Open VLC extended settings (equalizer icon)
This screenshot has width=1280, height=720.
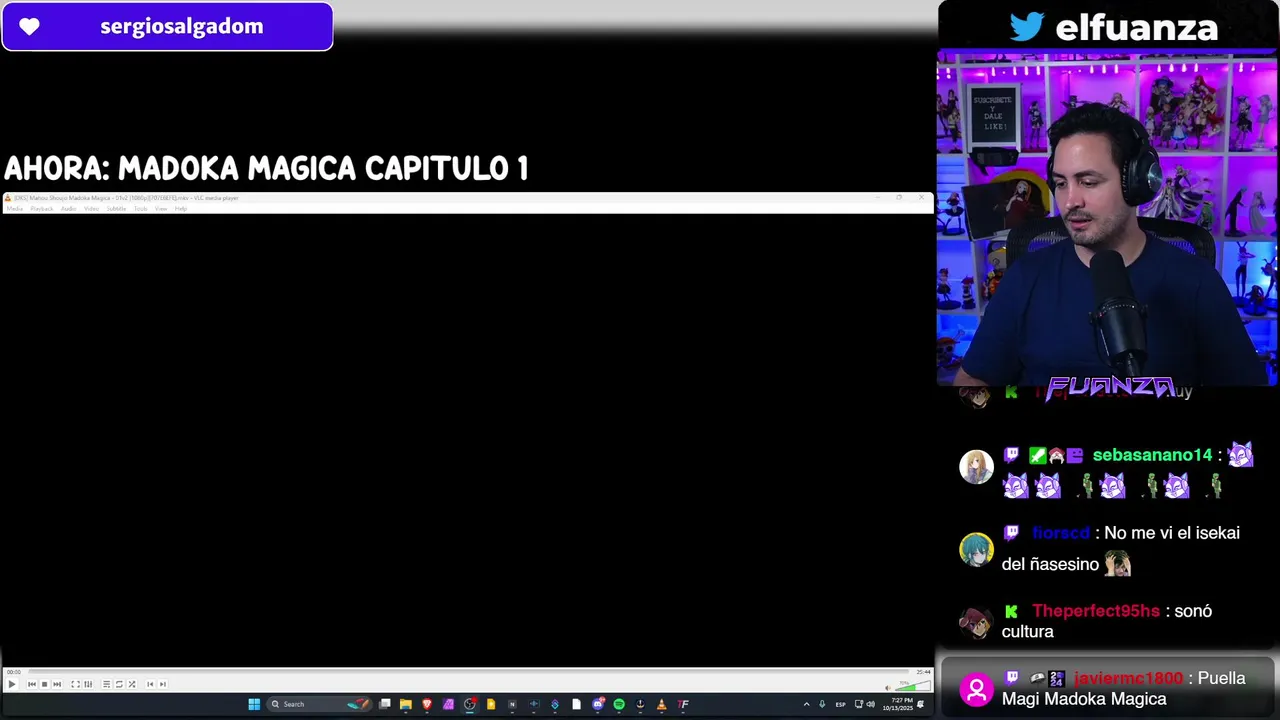click(88, 684)
